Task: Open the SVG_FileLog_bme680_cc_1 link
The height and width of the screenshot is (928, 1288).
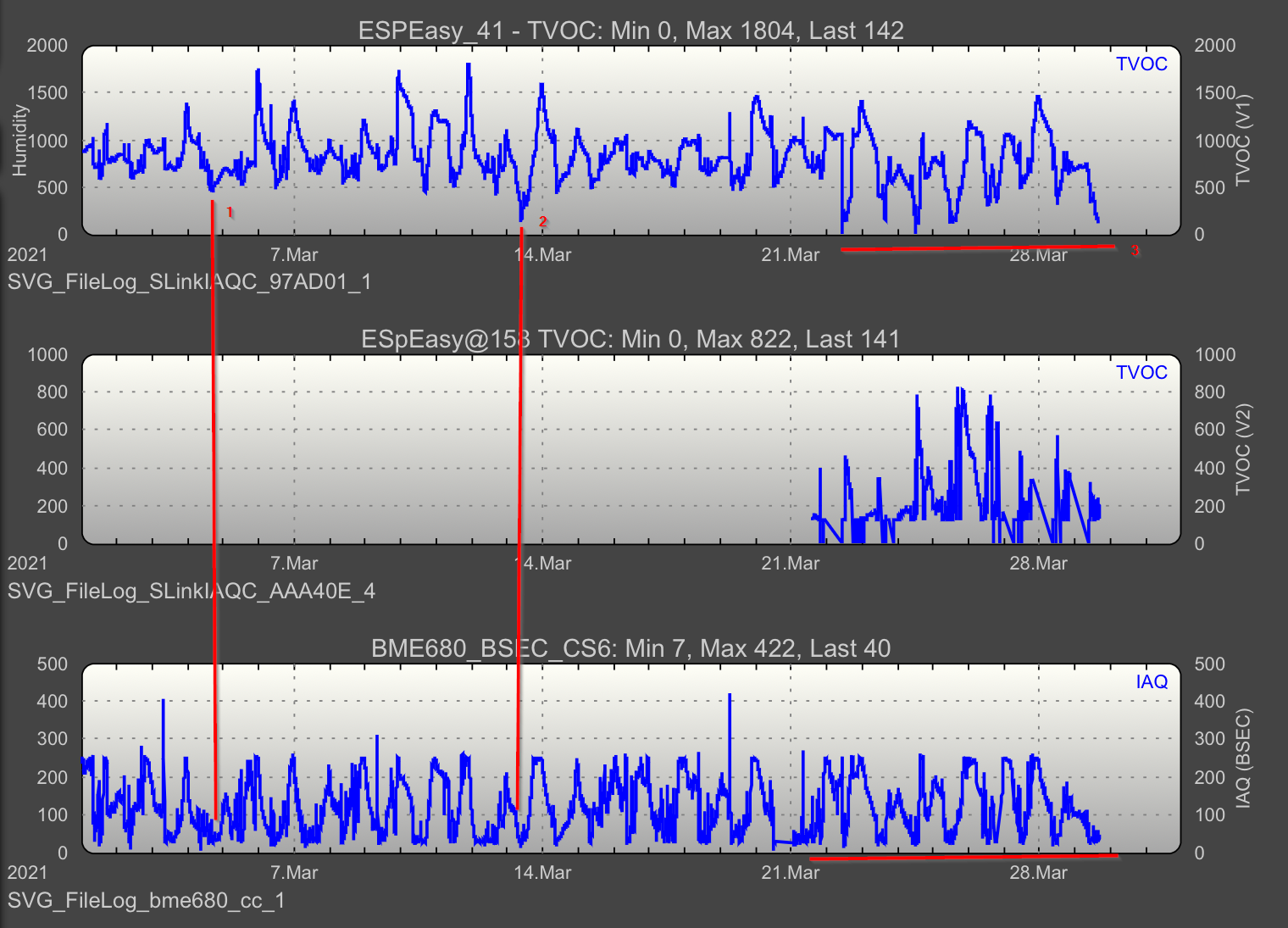Action: [147, 900]
